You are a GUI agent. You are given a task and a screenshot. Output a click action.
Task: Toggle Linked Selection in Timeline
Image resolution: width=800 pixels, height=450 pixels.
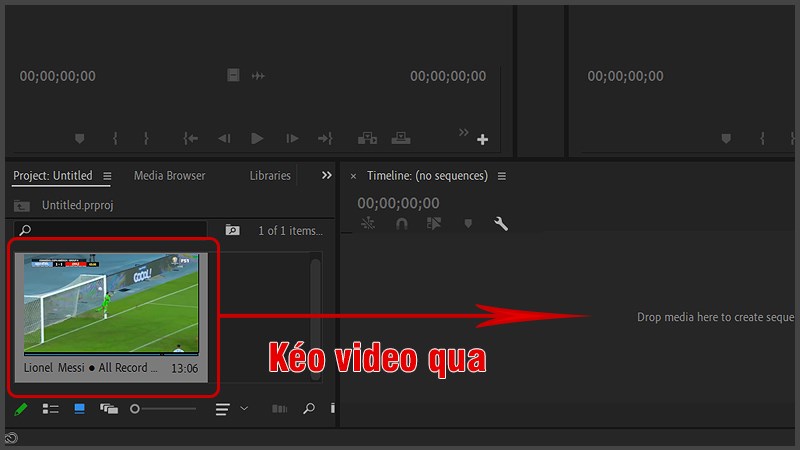coord(434,223)
